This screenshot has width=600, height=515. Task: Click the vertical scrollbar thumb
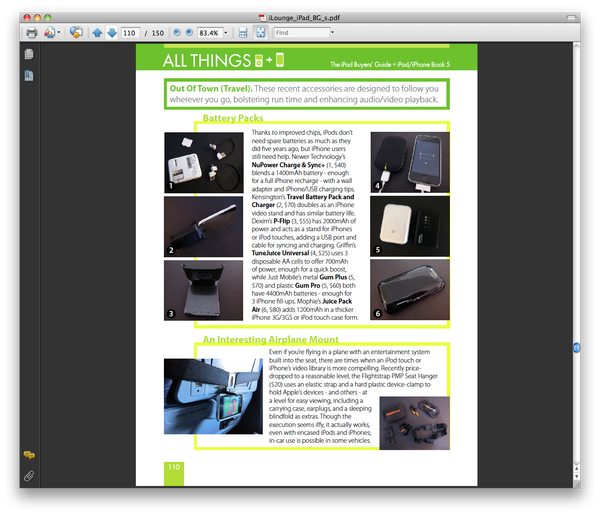point(576,347)
